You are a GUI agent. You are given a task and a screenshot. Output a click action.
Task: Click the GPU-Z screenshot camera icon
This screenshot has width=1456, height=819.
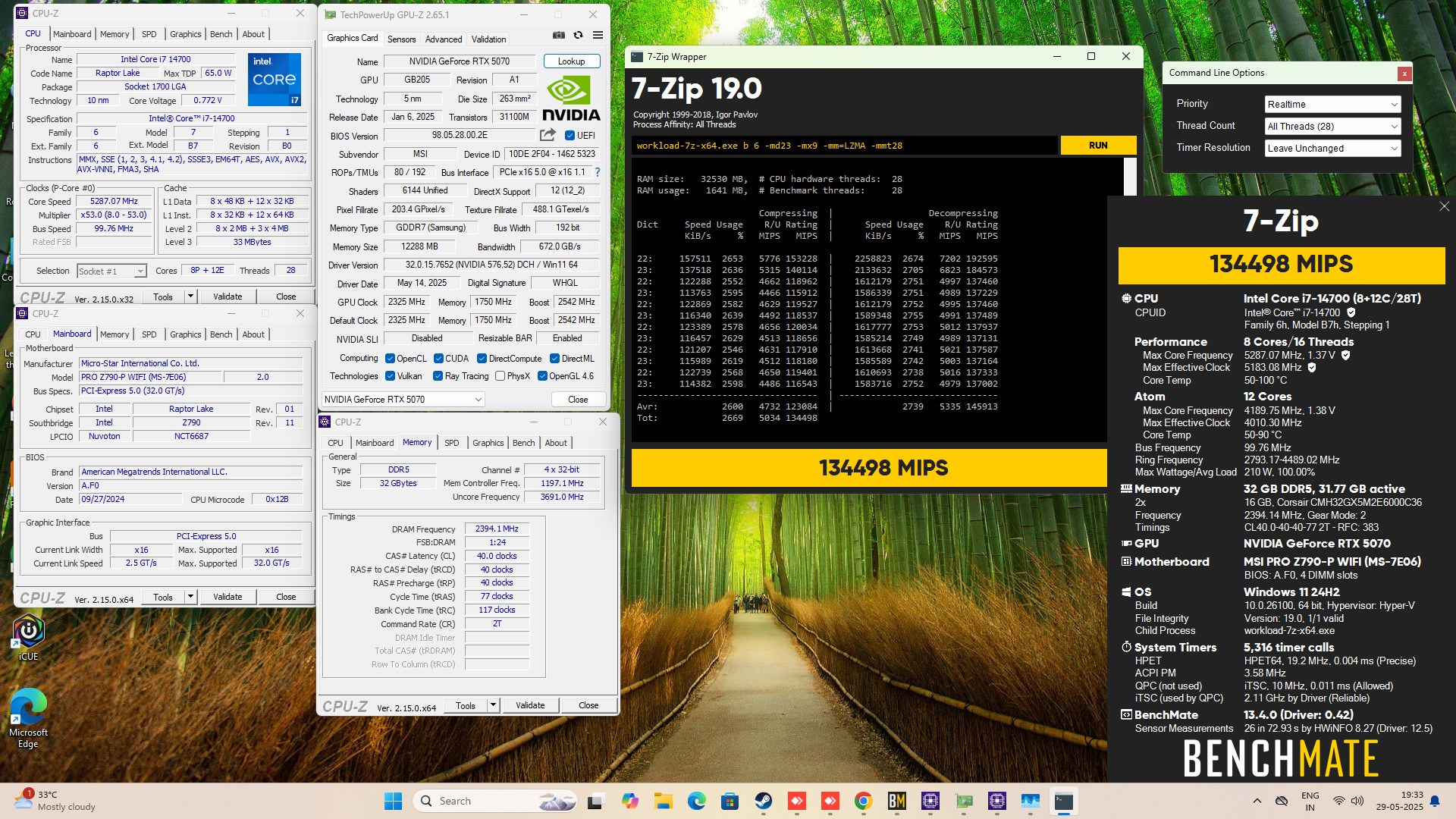click(559, 35)
